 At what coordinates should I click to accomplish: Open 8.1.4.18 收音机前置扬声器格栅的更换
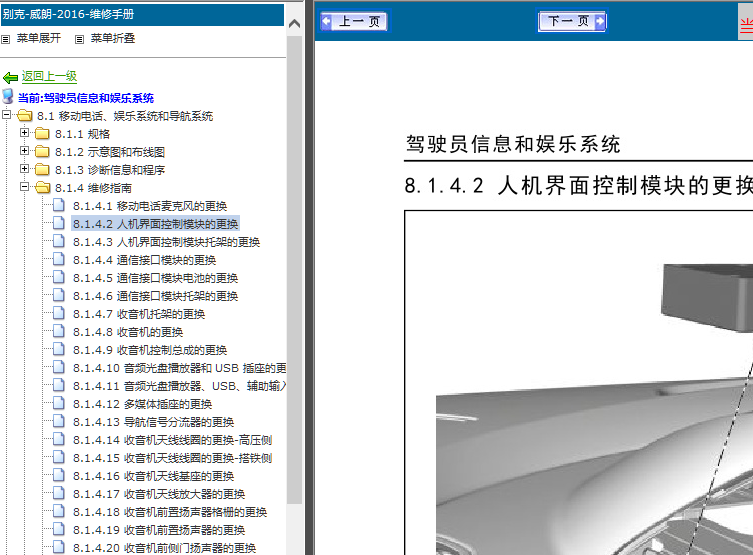170,512
